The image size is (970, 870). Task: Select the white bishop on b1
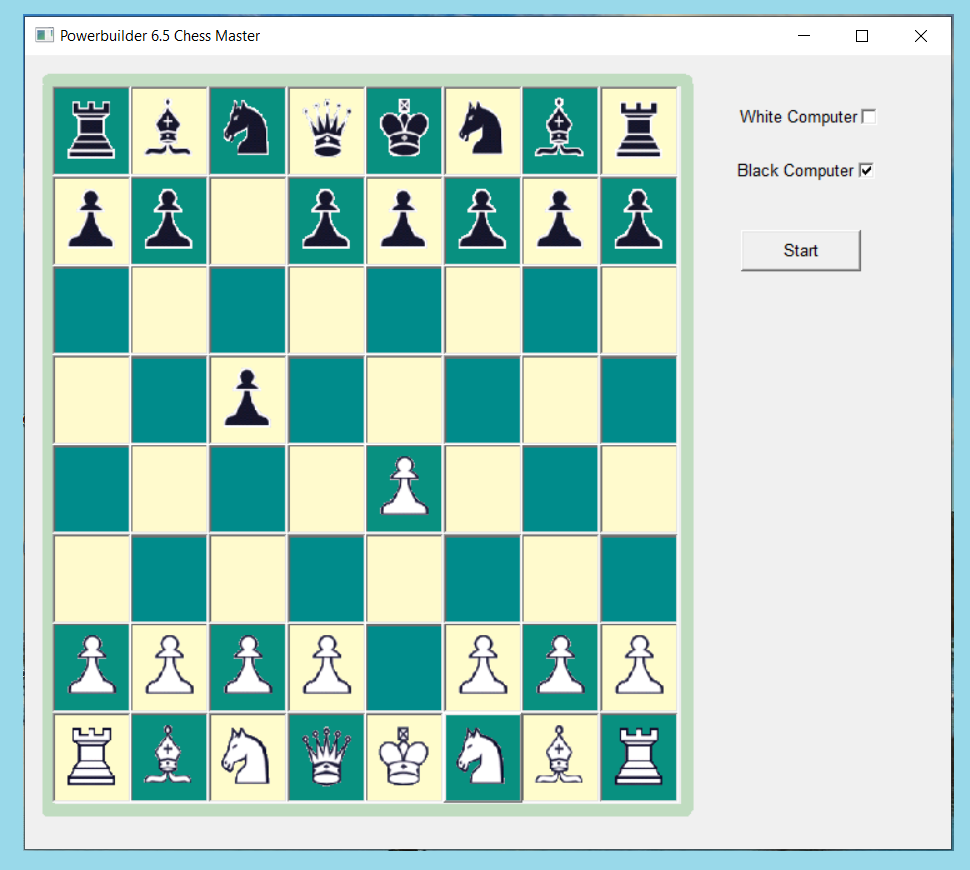click(170, 757)
